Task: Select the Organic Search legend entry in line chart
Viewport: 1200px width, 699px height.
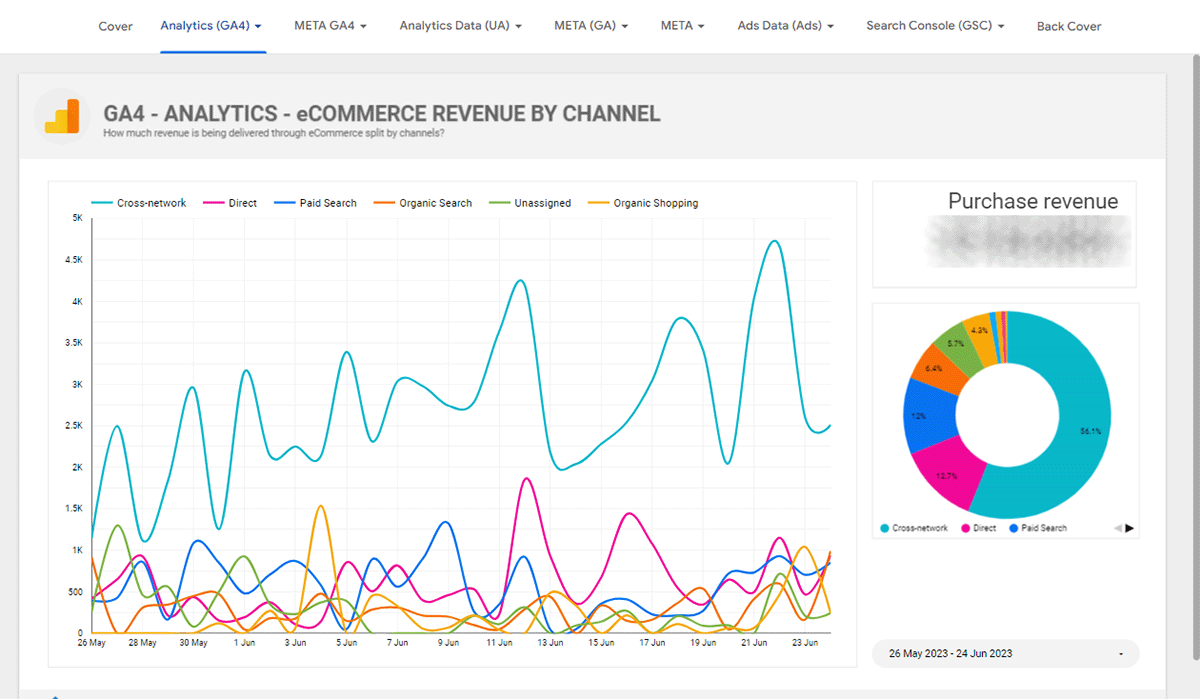Action: tap(423, 203)
